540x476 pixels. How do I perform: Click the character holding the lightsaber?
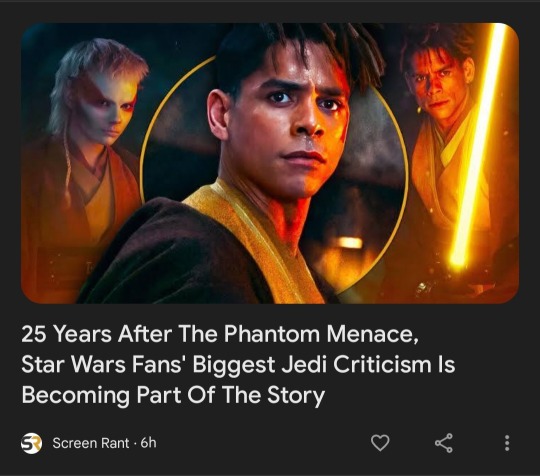click(x=448, y=138)
